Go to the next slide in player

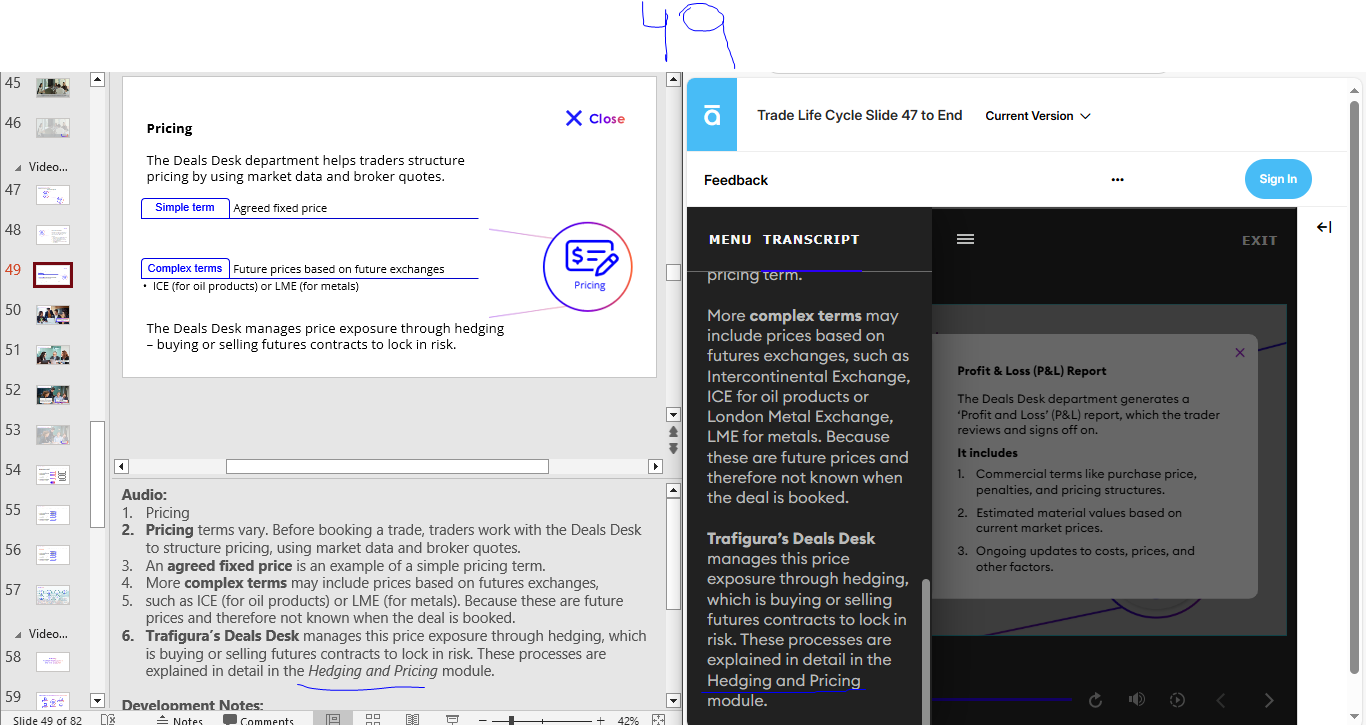(1269, 700)
